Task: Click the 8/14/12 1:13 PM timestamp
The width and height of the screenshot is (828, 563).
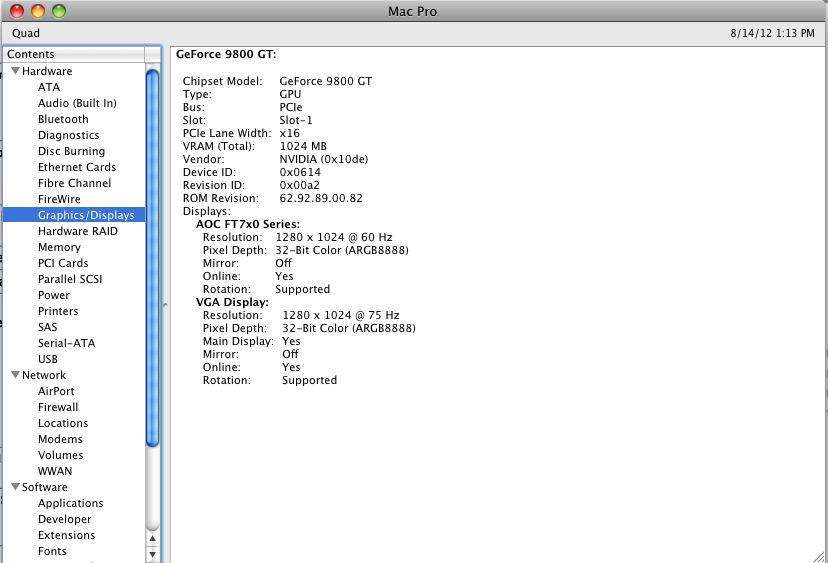Action: pyautogui.click(x=773, y=33)
